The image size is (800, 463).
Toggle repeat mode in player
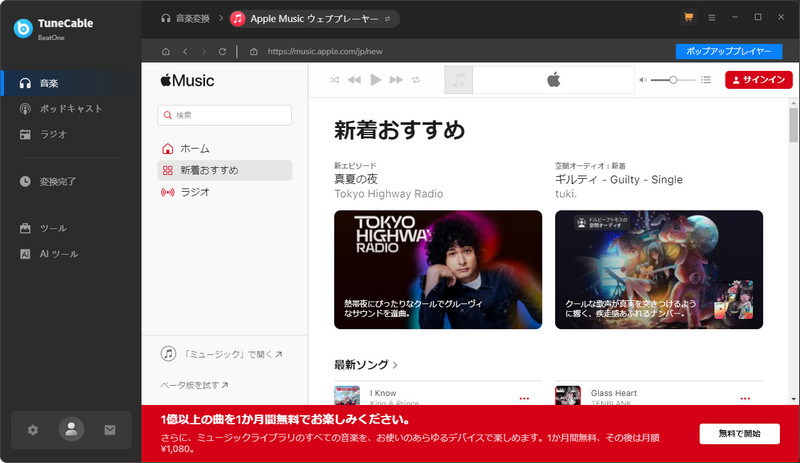(416, 80)
